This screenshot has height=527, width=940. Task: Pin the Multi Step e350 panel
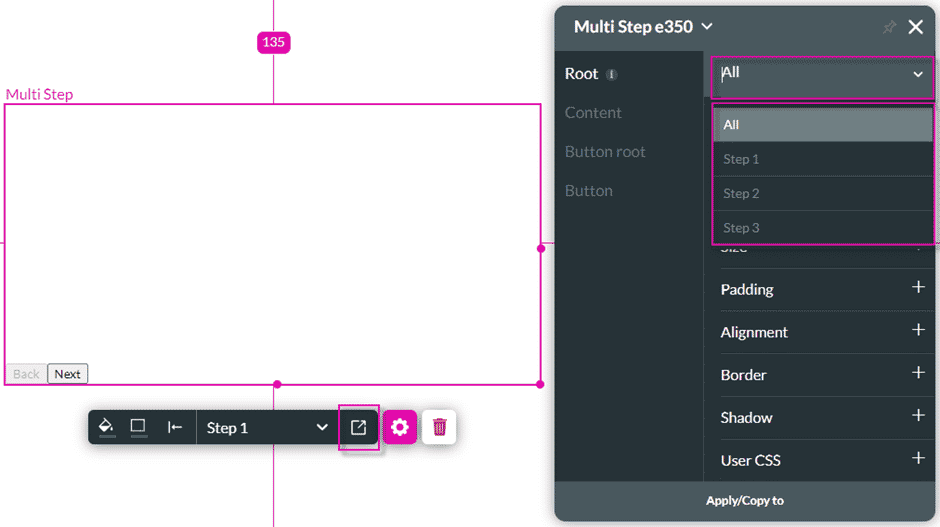(889, 27)
